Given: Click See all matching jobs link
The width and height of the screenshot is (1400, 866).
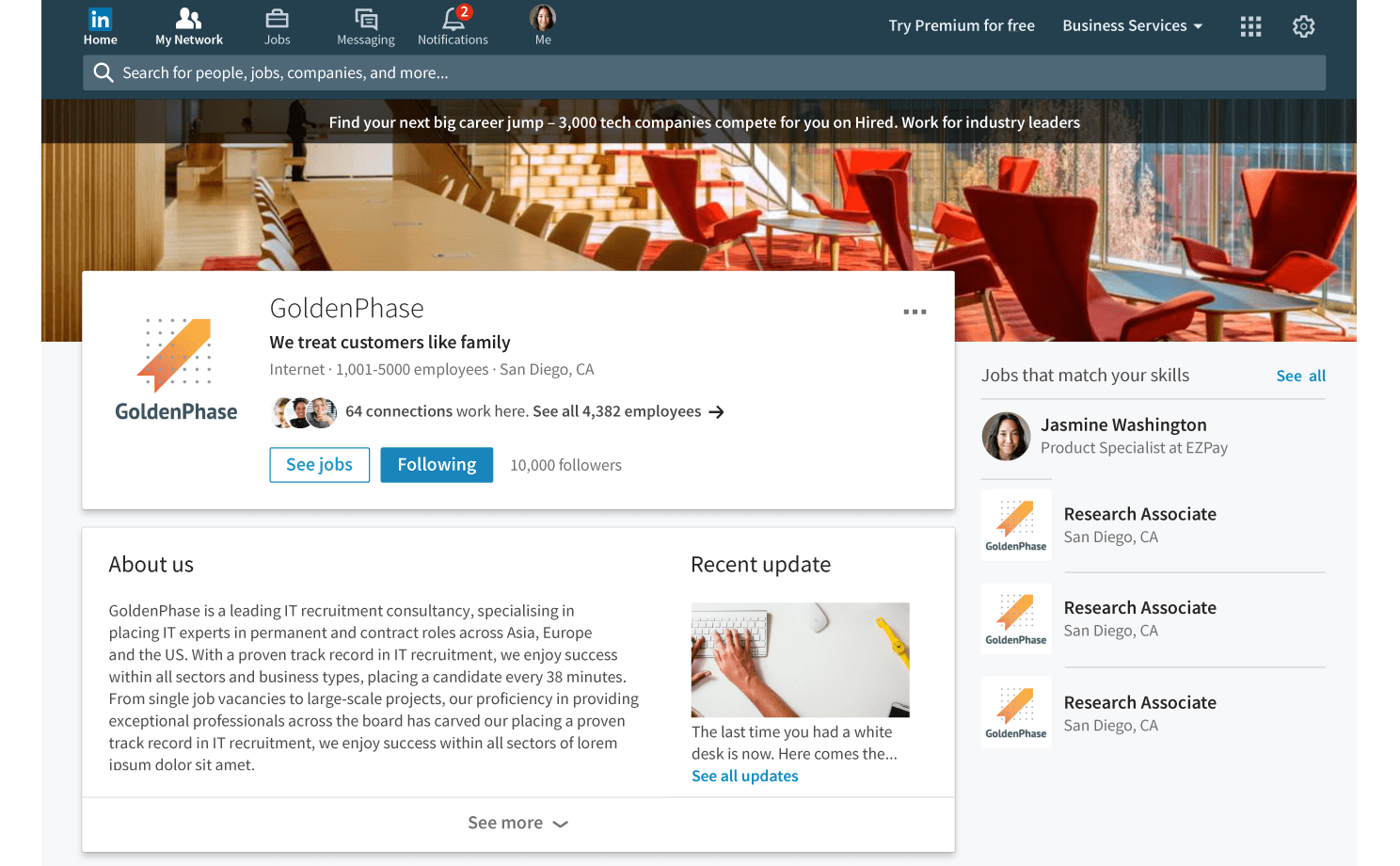Looking at the screenshot, I should (x=1300, y=376).
